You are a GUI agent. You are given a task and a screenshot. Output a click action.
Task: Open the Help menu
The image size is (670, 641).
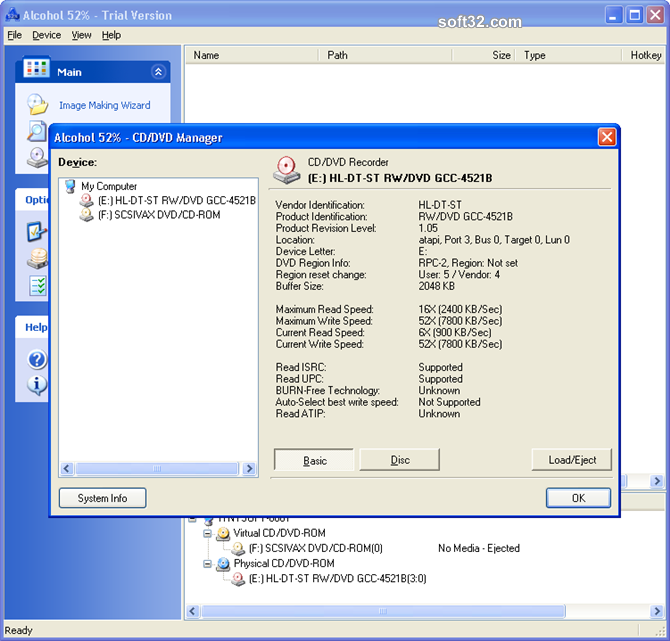point(111,35)
